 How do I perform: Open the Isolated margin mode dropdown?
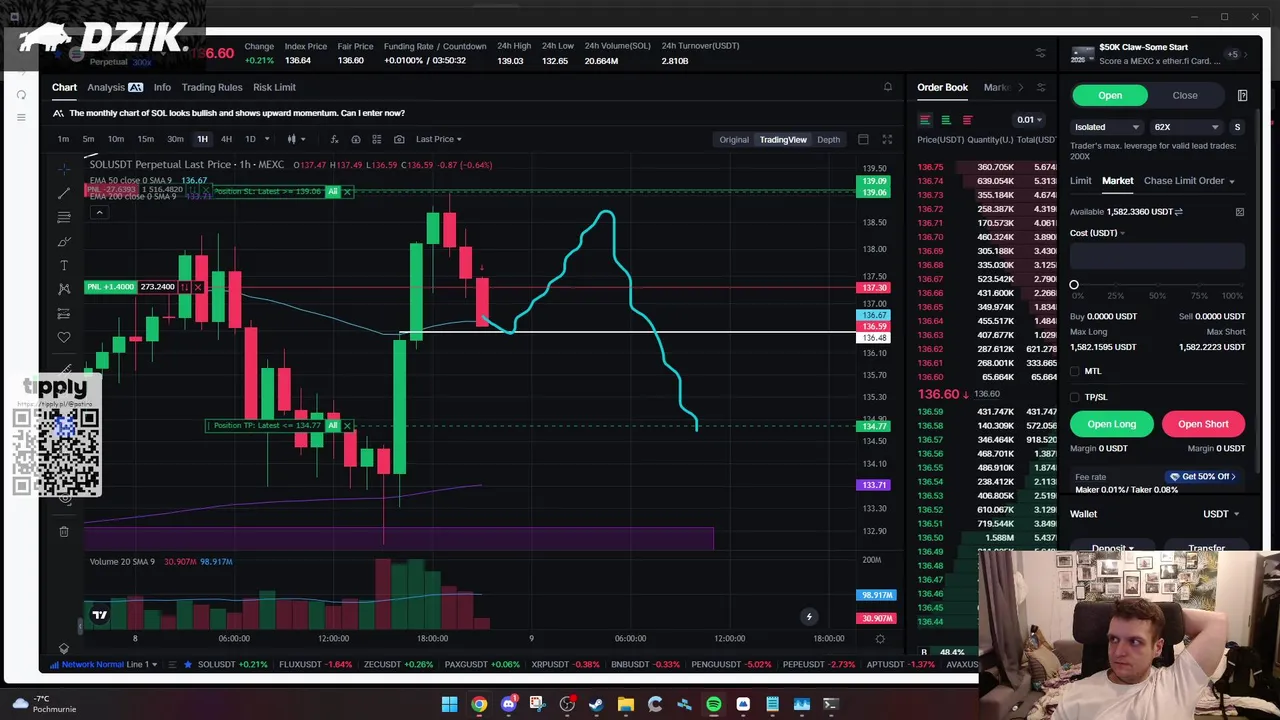coord(1107,127)
